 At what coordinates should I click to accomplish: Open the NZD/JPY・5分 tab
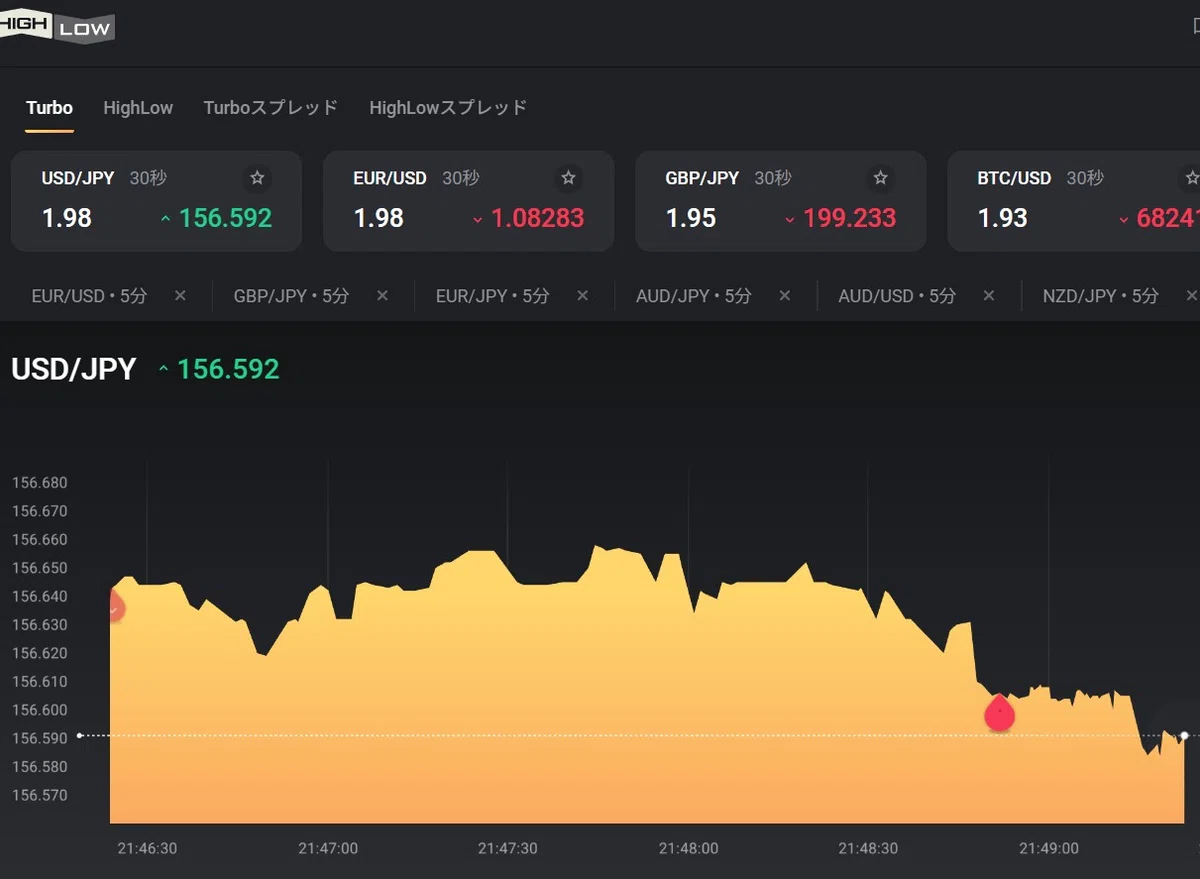1100,296
